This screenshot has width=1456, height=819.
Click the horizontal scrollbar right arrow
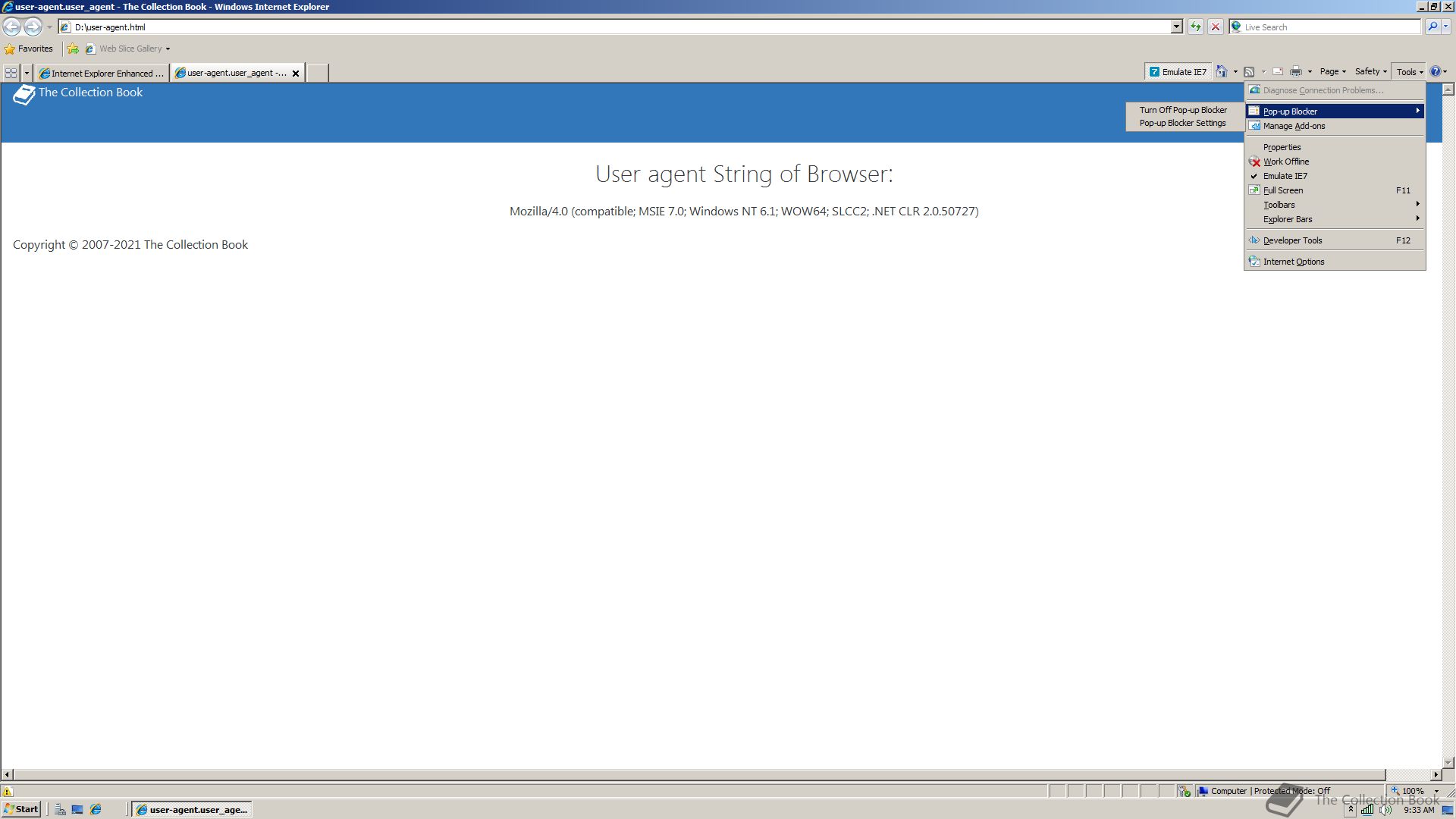[1436, 775]
